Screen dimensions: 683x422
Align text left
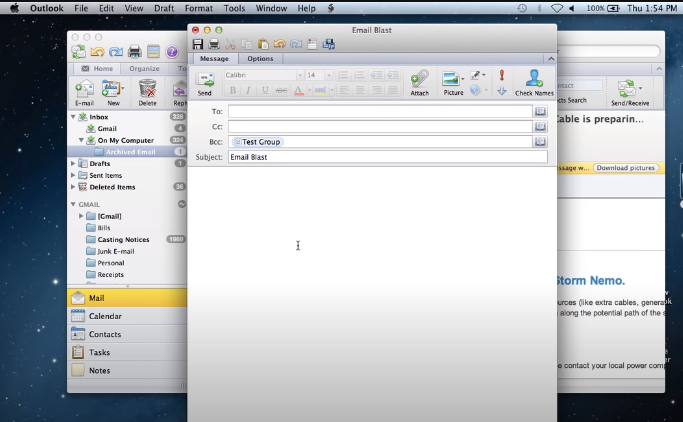344,90
